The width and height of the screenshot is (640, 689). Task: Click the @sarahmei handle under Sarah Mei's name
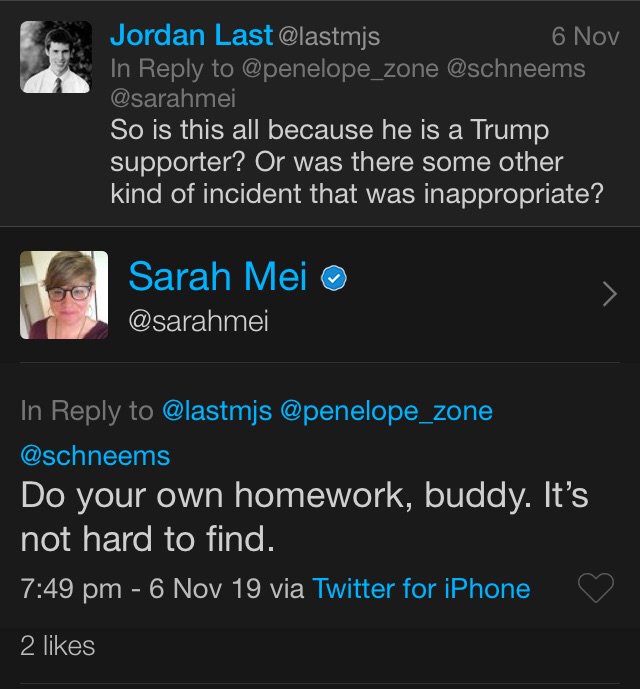click(198, 321)
